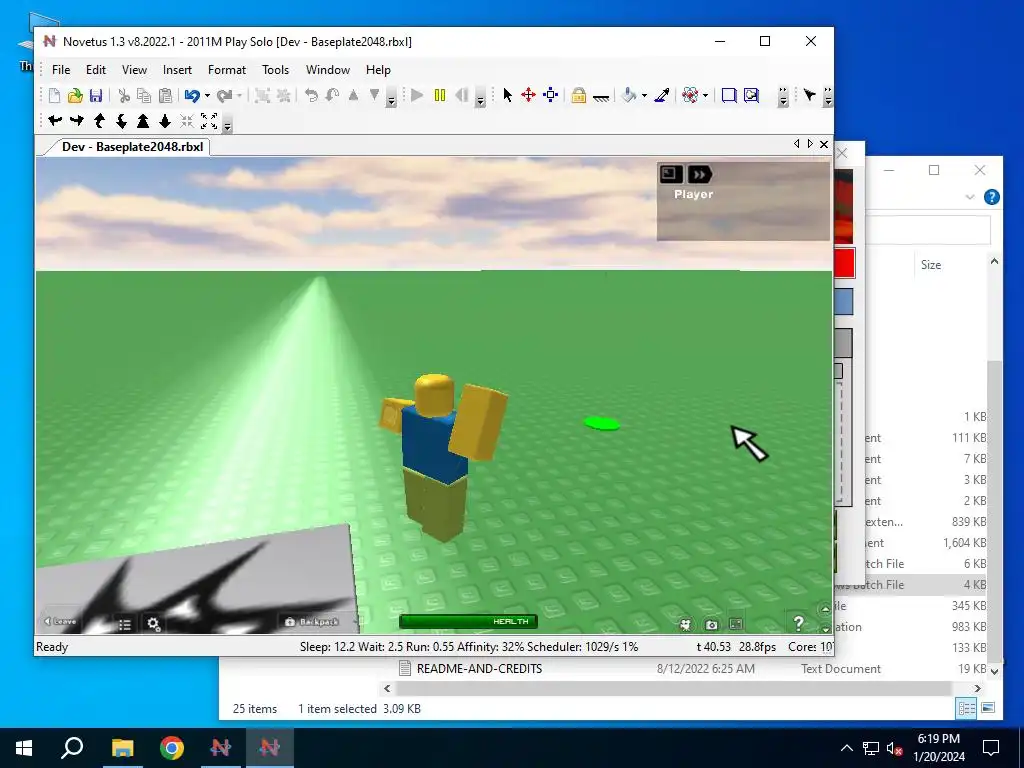
Task: Select the Dev - Baseplate2048.rbxl tab
Action: pos(133,146)
